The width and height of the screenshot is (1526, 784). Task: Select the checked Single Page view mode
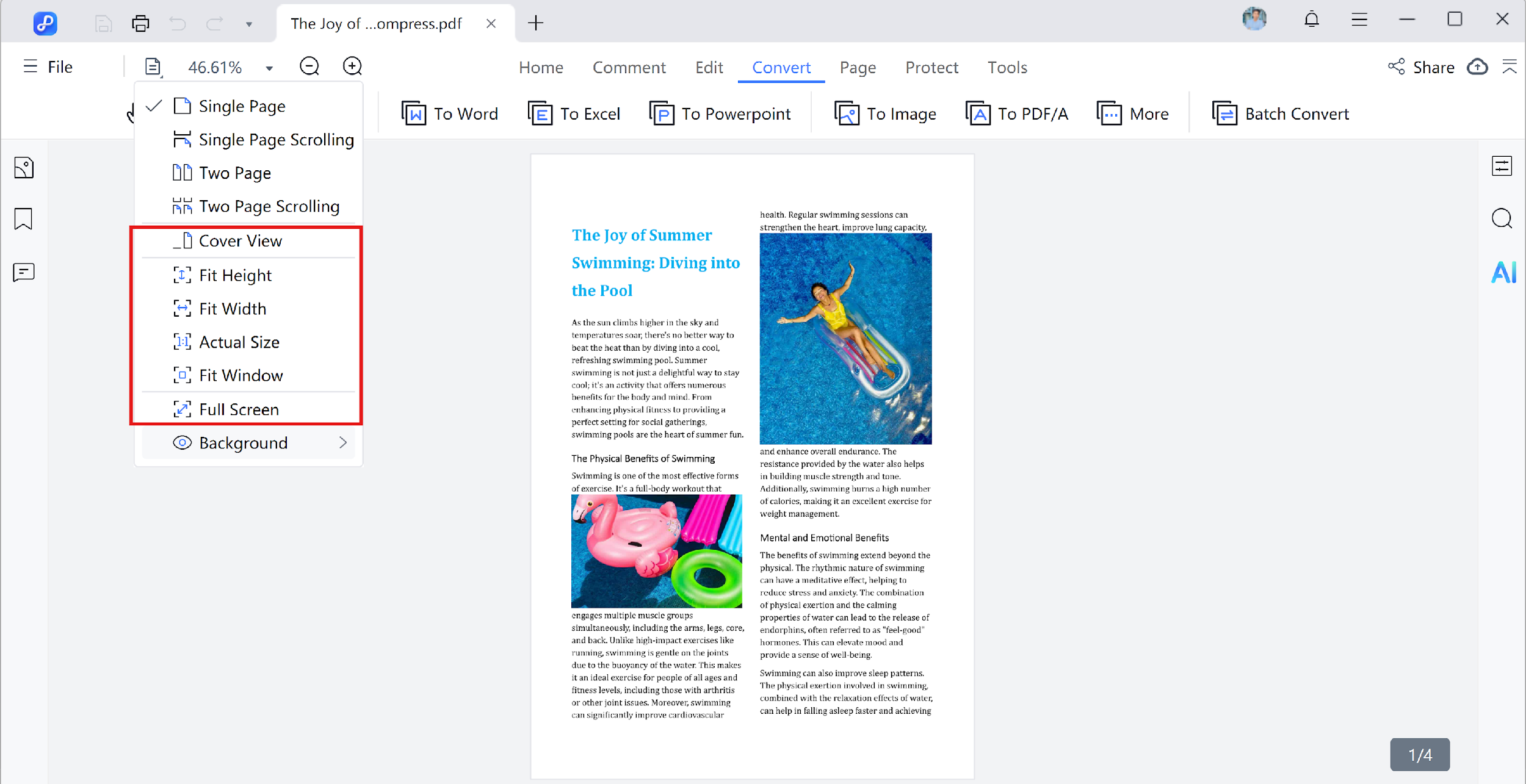click(x=242, y=106)
